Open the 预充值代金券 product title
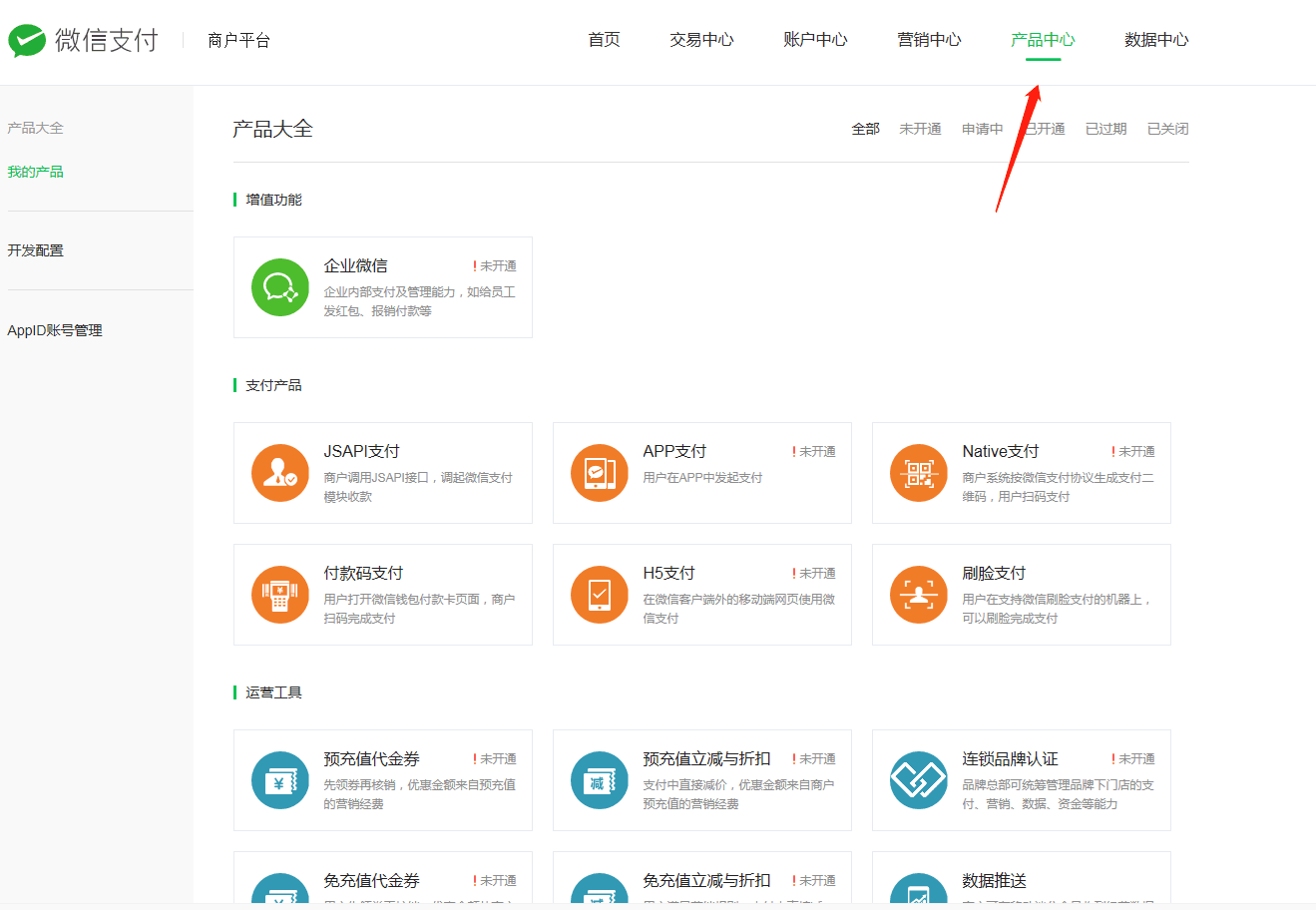Image resolution: width=1316 pixels, height=910 pixels. [371, 758]
